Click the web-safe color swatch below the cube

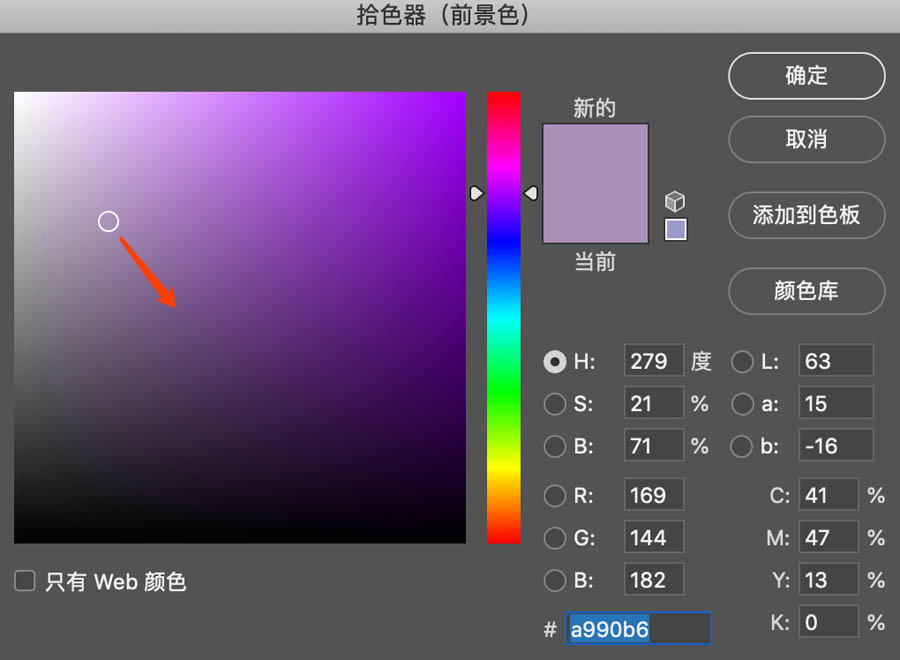[676, 229]
